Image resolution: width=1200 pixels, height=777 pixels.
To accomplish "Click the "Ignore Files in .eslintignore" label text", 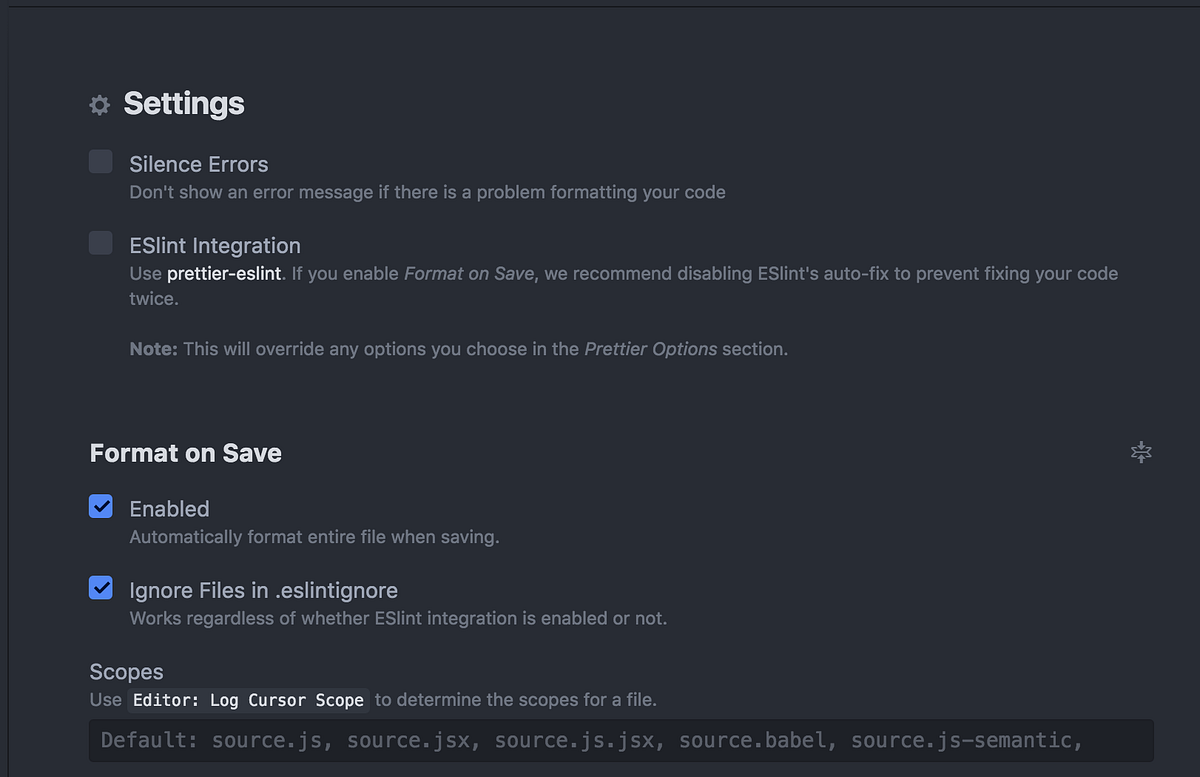I will (x=264, y=590).
